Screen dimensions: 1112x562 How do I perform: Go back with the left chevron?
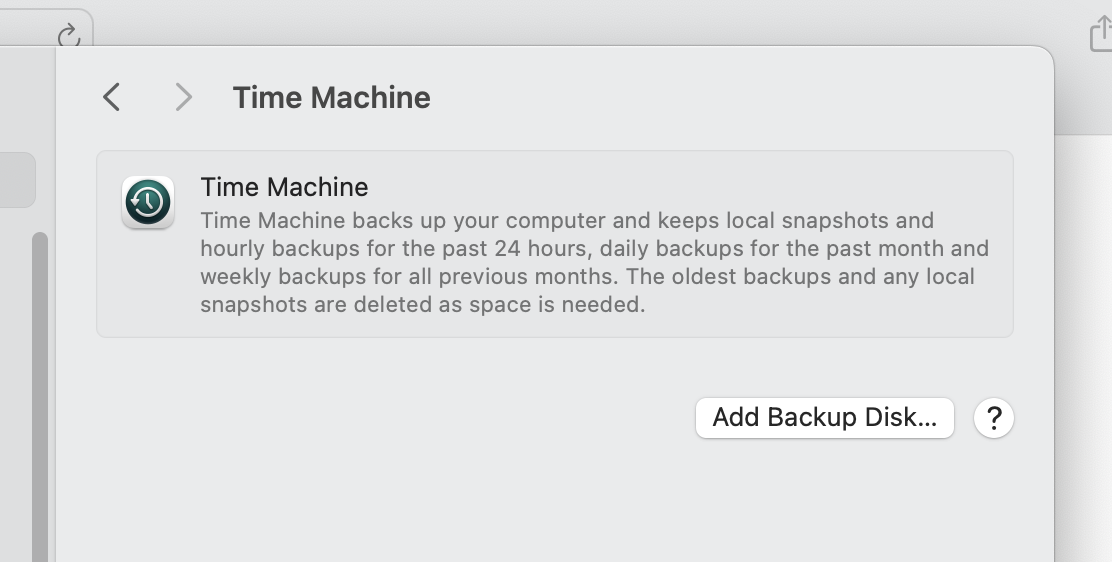(111, 97)
